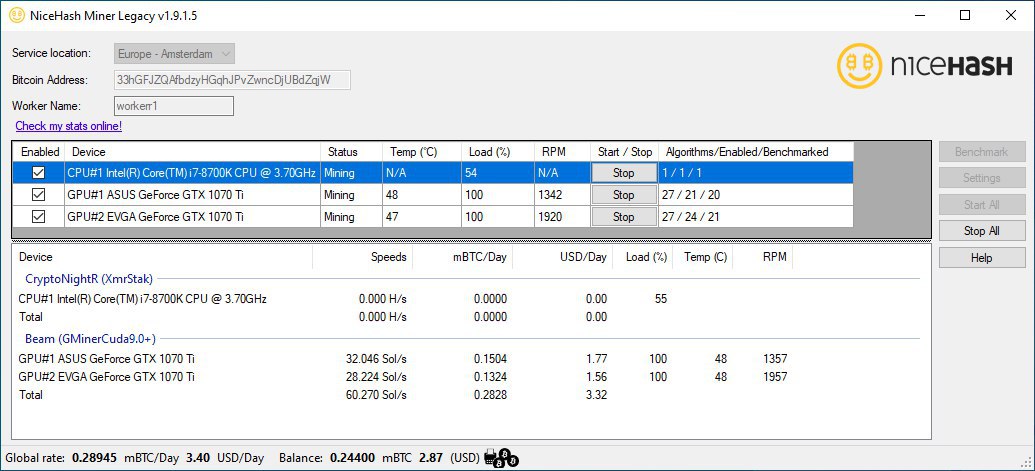Viewport: 1035px width, 471px height.
Task: Stop mining on GPU#1 ASUS row
Action: [x=623, y=195]
